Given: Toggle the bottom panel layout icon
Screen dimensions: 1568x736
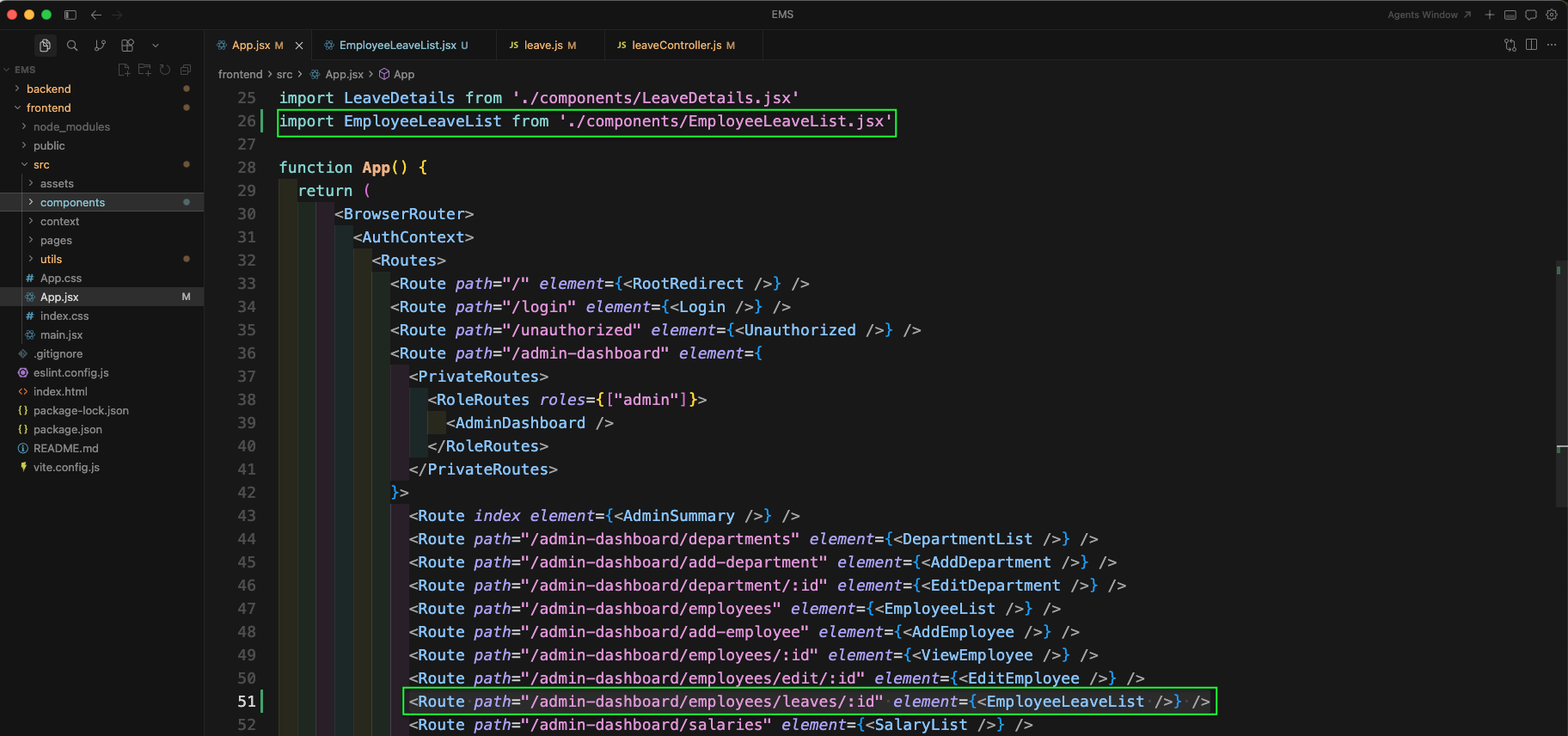Looking at the screenshot, I should [1510, 15].
